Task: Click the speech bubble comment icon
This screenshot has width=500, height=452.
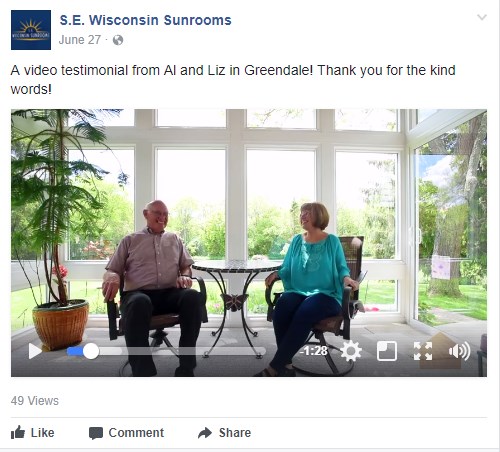Action: click(x=96, y=433)
